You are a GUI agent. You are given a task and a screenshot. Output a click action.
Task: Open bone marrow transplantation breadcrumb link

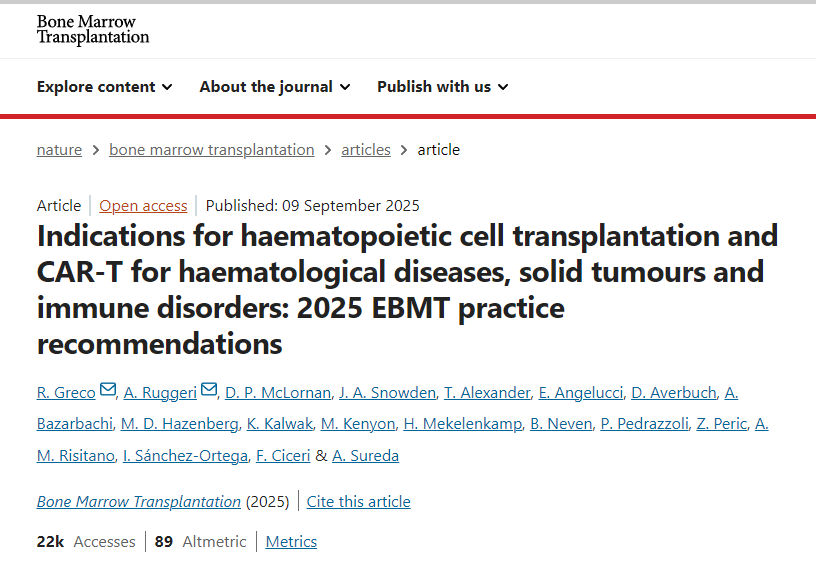[212, 150]
